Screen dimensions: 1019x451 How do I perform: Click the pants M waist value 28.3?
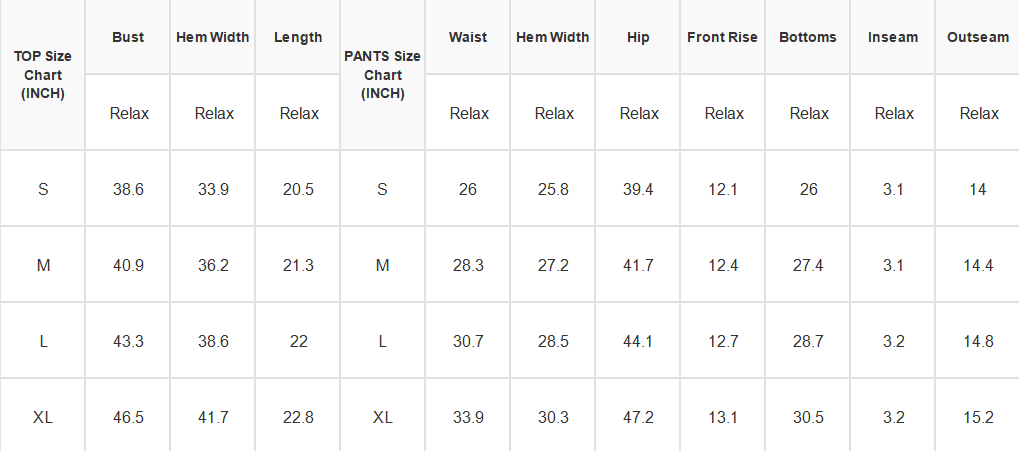tap(467, 265)
